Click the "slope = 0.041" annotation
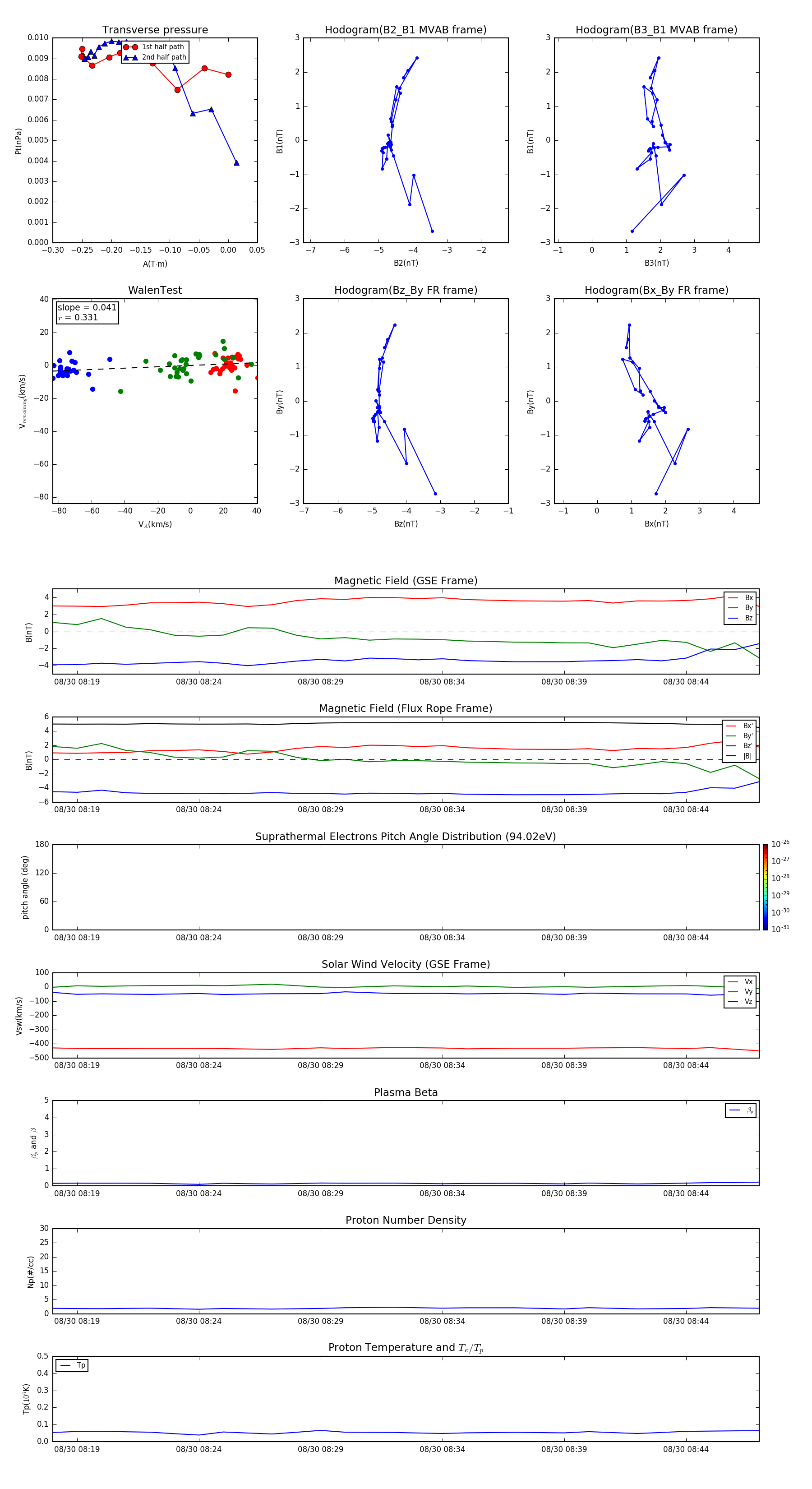 [x=87, y=308]
